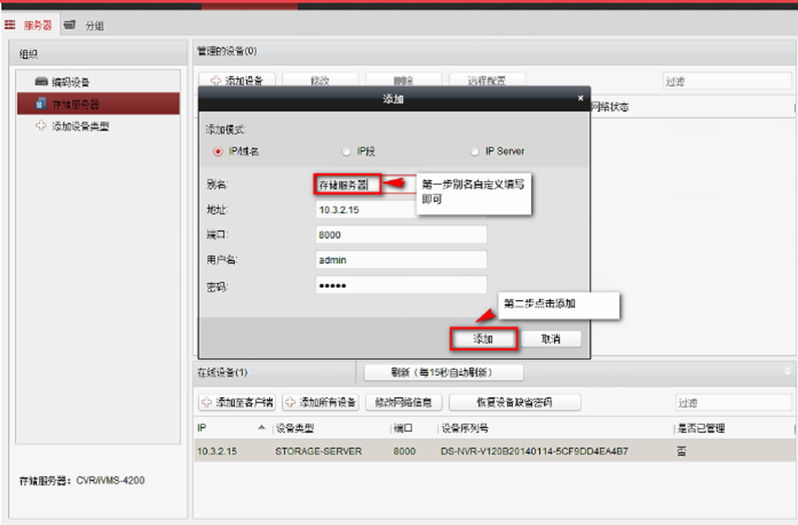798x525 pixels.
Task: Confirm with the 添加 button in dialog
Action: (x=483, y=339)
